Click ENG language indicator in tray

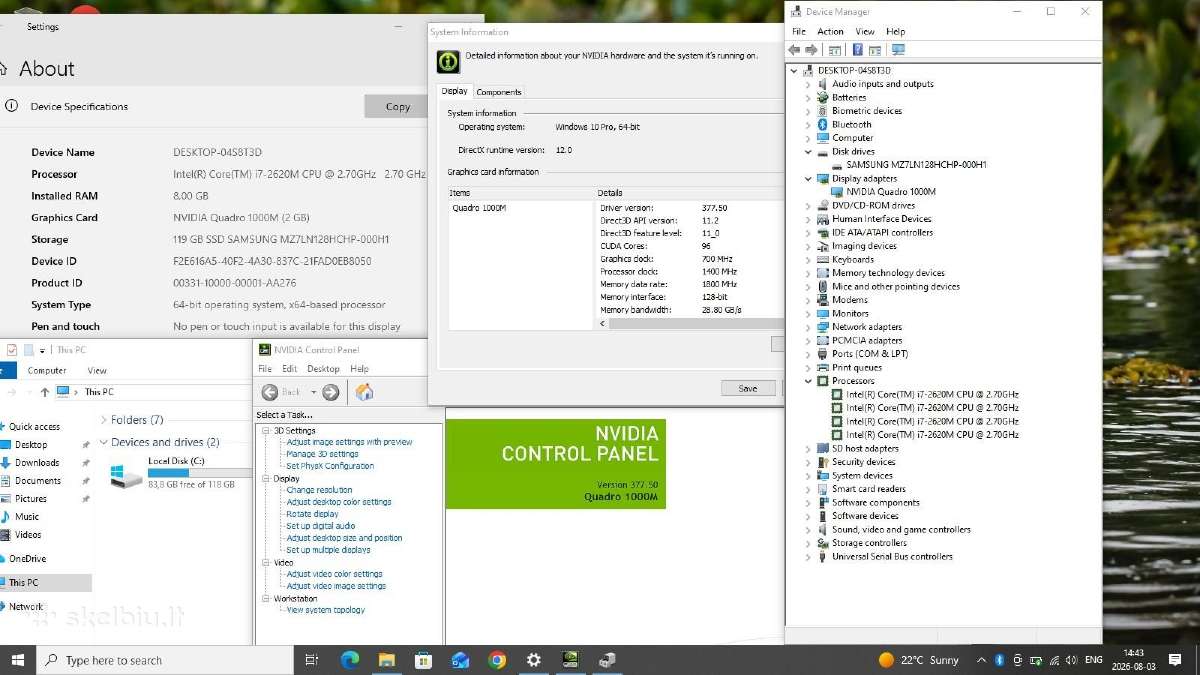[x=1094, y=660]
